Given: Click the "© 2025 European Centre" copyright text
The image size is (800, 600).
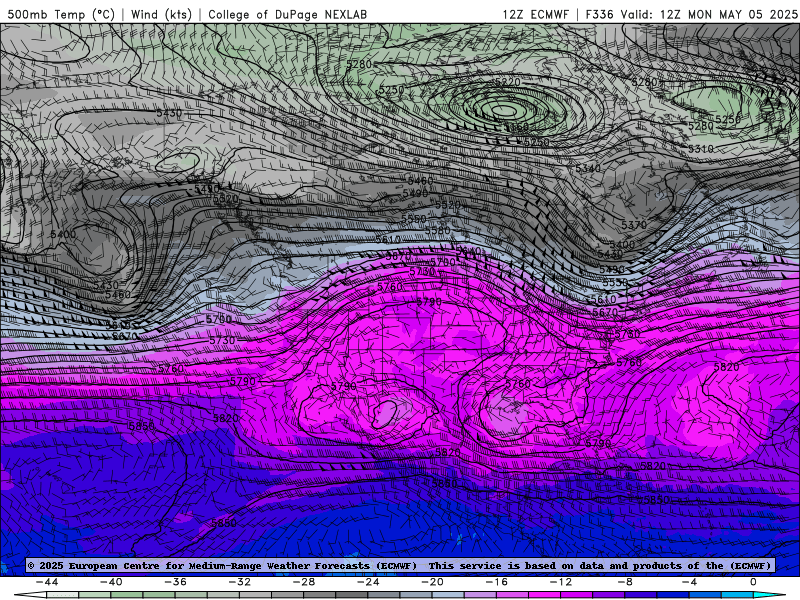Looking at the screenshot, I should coord(95,566).
